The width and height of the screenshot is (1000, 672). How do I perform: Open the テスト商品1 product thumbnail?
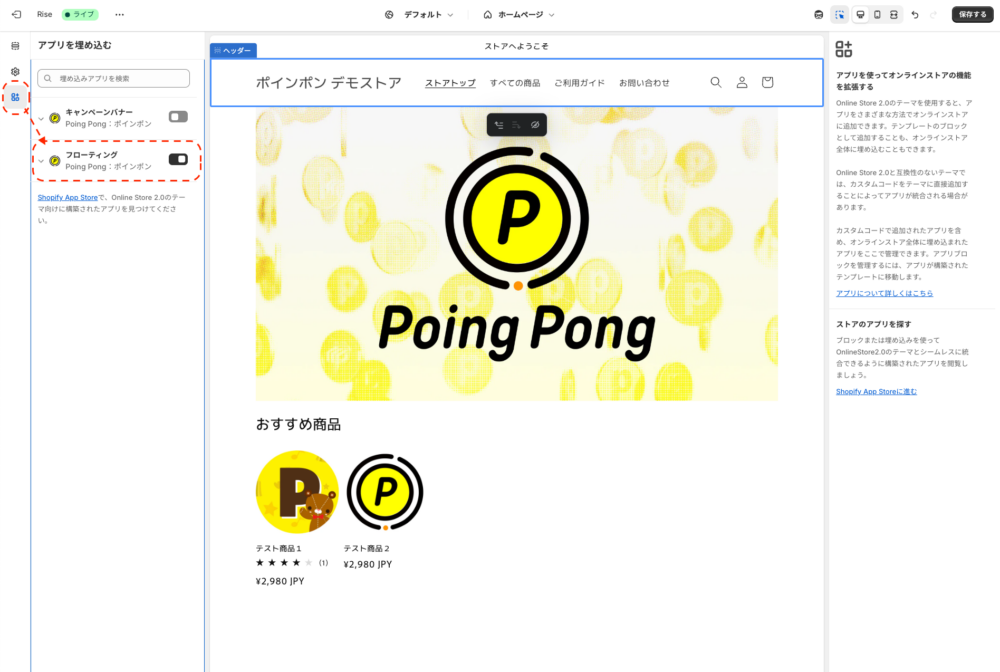coord(297,492)
